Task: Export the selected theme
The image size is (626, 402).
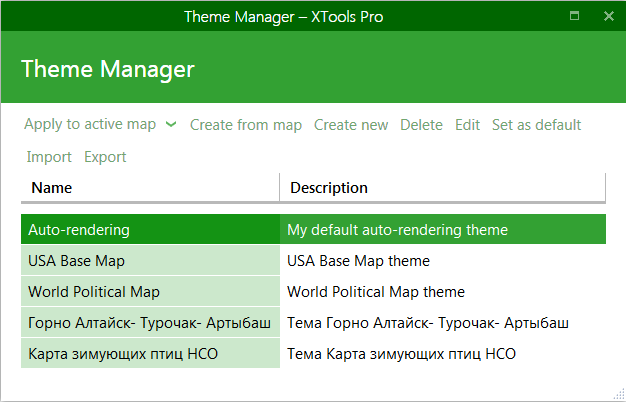Action: pyautogui.click(x=105, y=157)
